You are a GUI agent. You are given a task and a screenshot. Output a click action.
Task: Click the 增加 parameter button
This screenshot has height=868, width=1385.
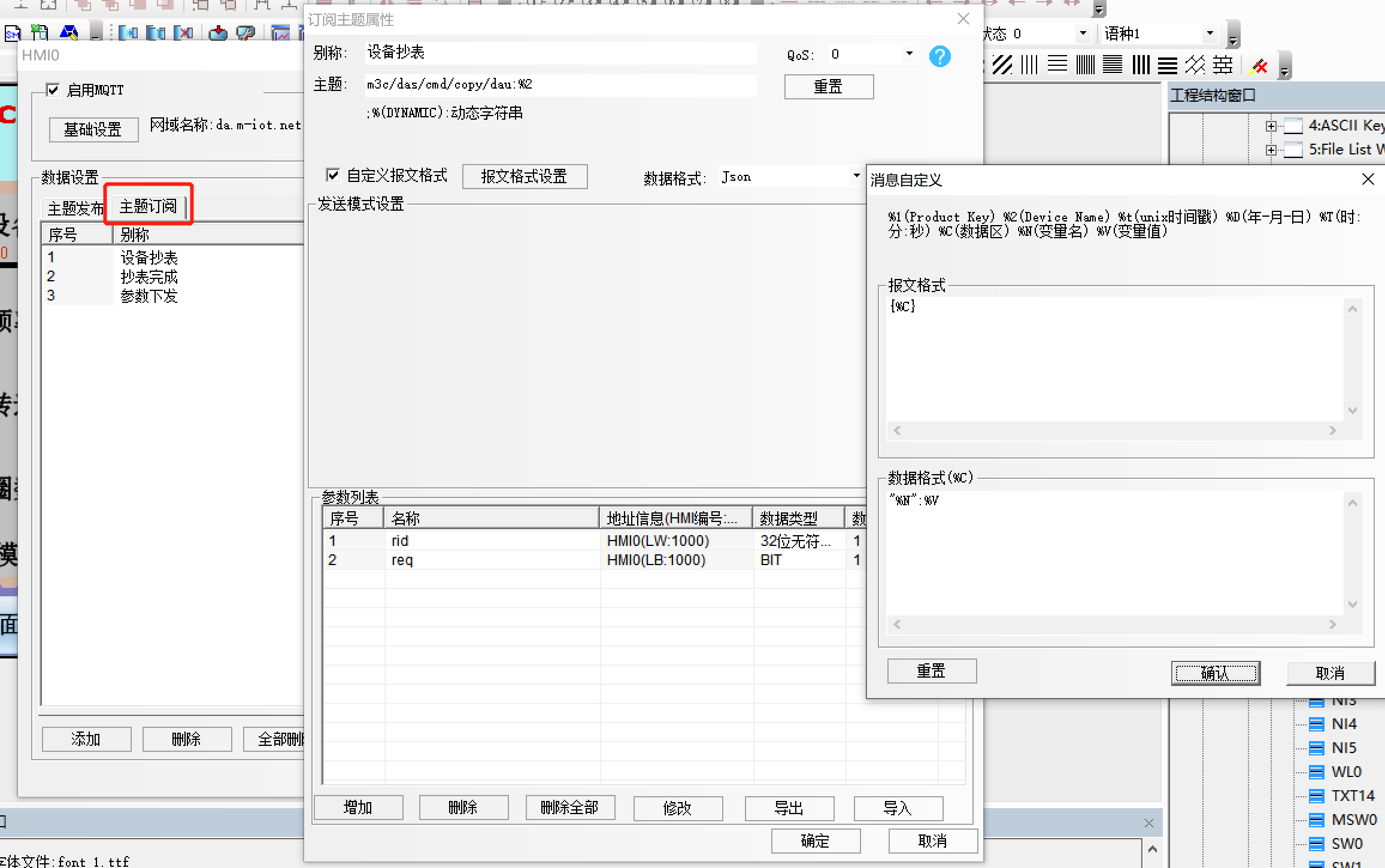coord(358,808)
